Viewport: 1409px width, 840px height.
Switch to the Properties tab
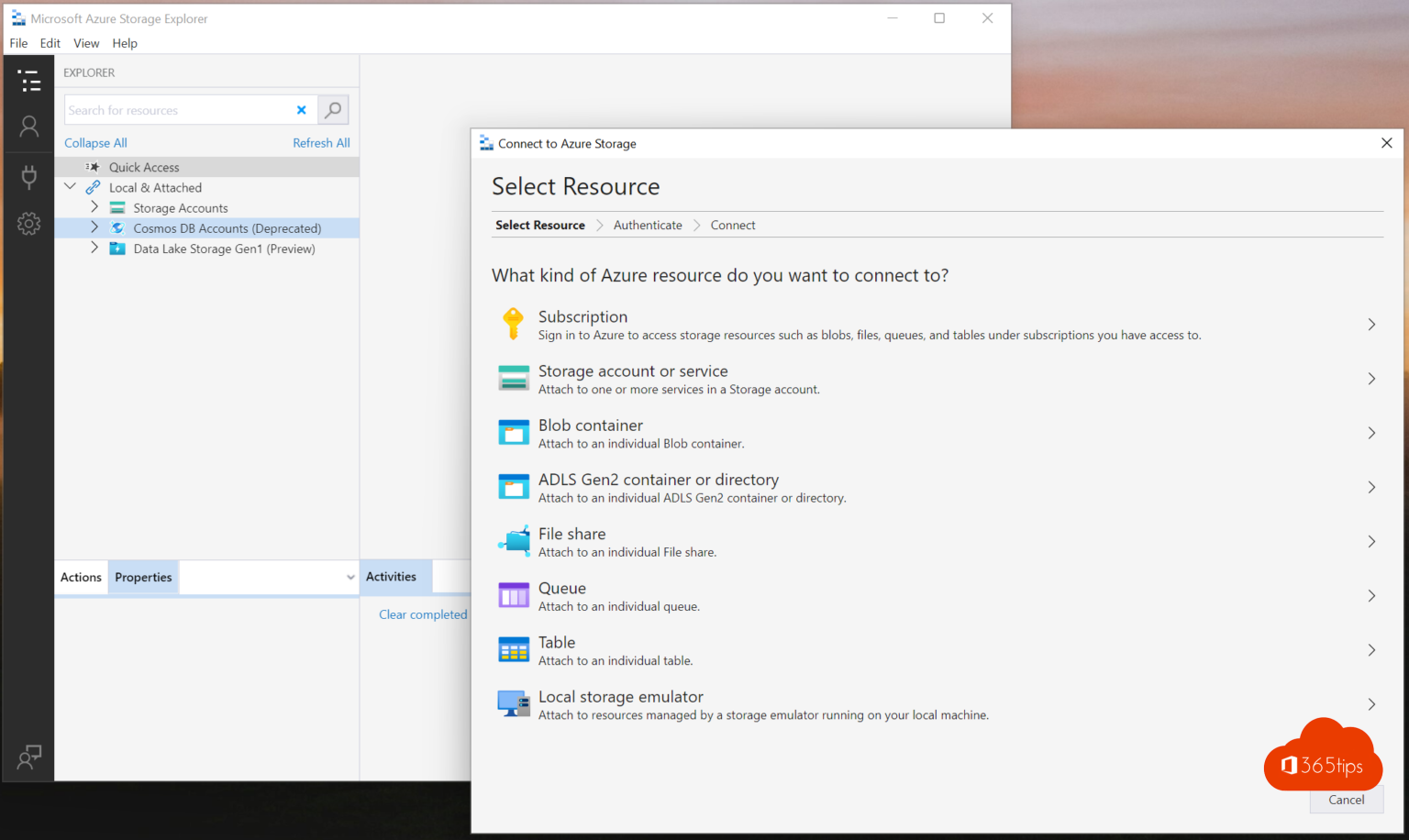pos(143,577)
